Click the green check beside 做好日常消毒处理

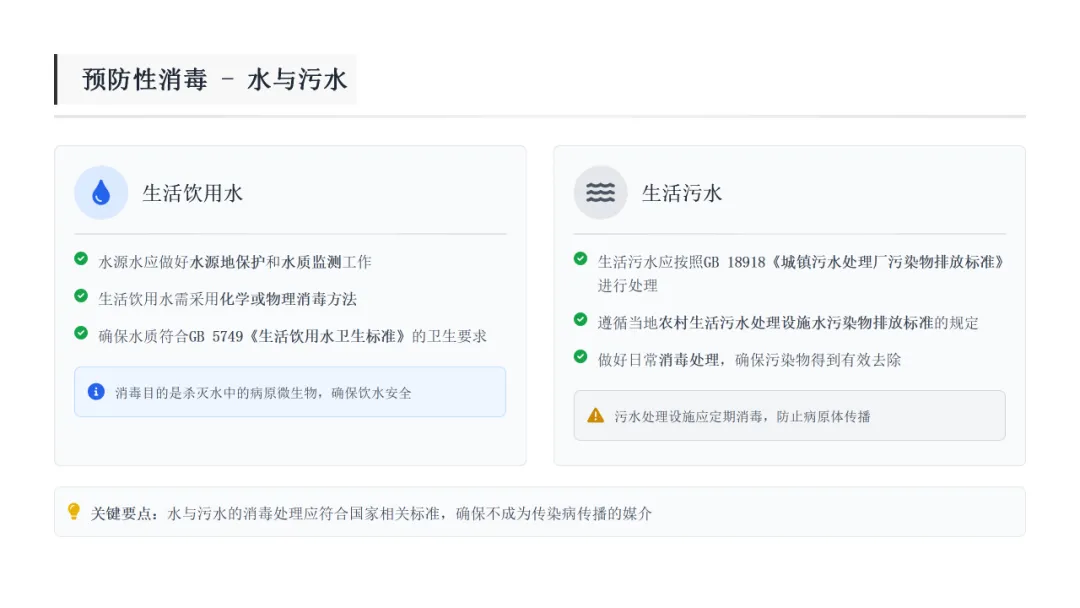point(580,357)
